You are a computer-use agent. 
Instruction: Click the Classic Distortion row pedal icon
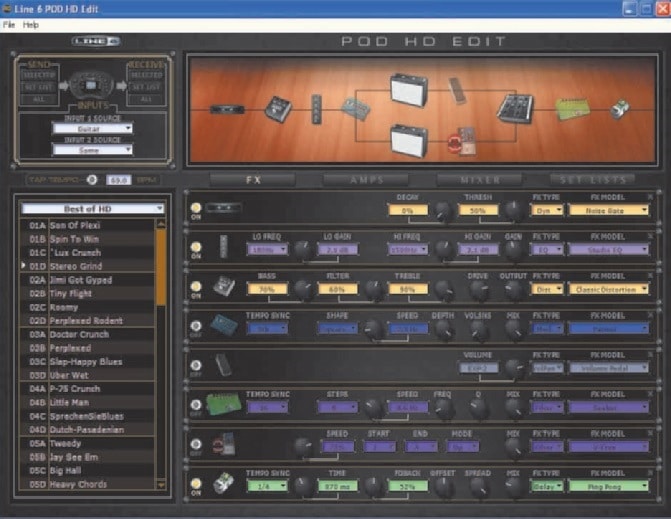[223, 286]
